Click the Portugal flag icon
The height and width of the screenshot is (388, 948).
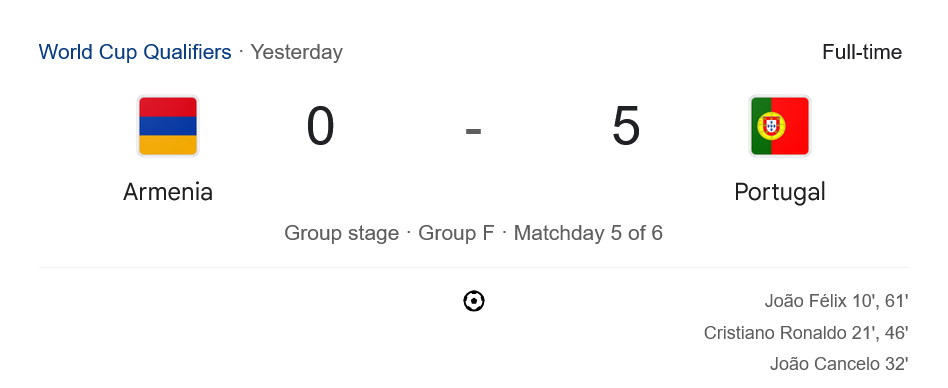[x=779, y=126]
